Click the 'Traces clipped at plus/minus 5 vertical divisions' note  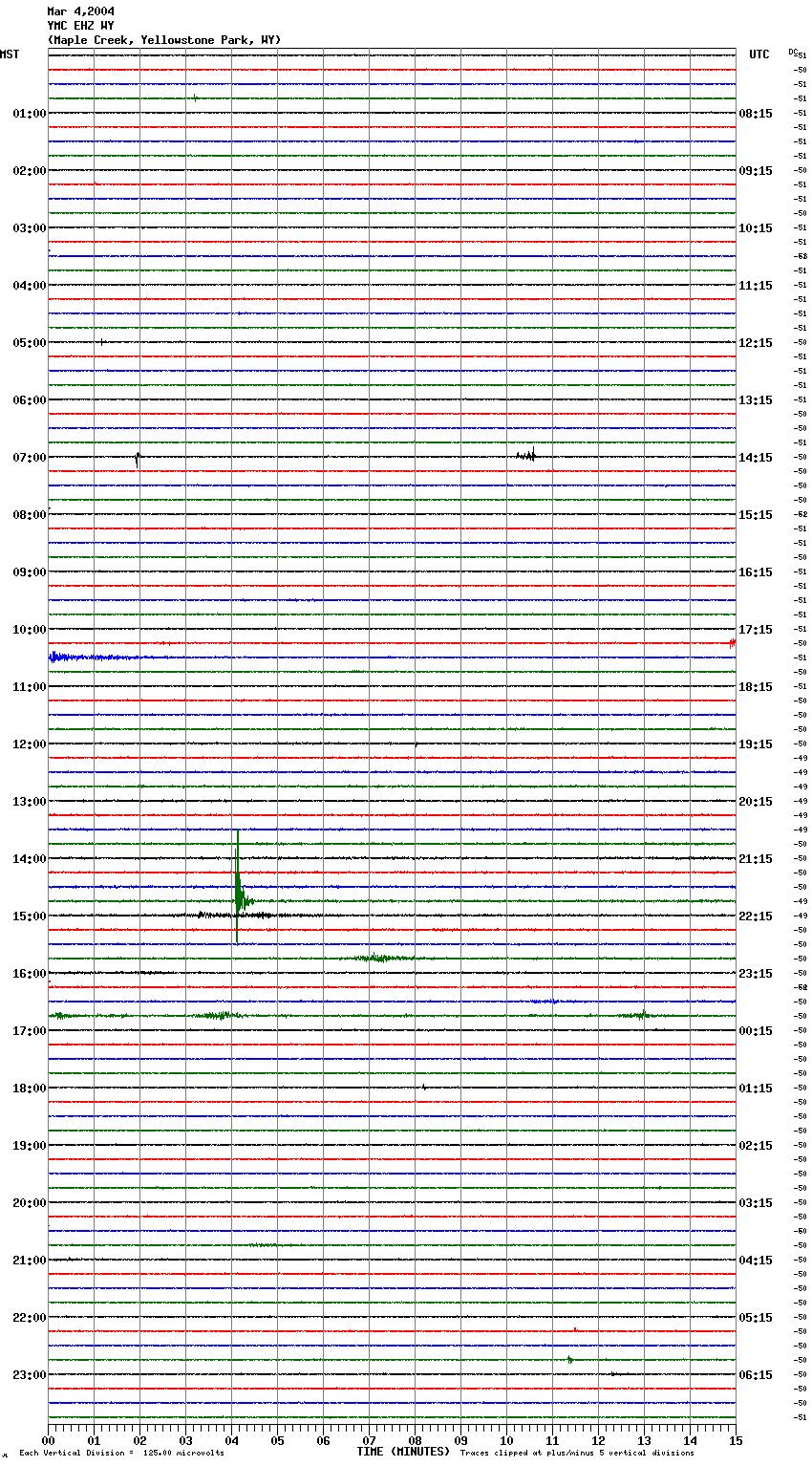click(x=577, y=1453)
